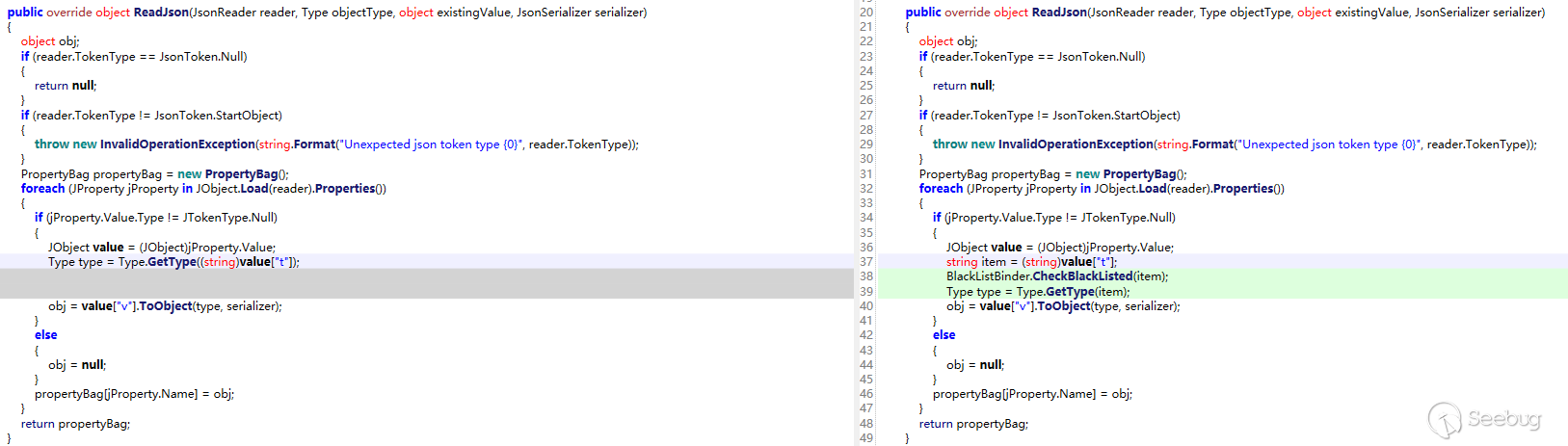Click line number 23 in the gutter
Image resolution: width=1568 pixels, height=446 pixels.
(865, 57)
